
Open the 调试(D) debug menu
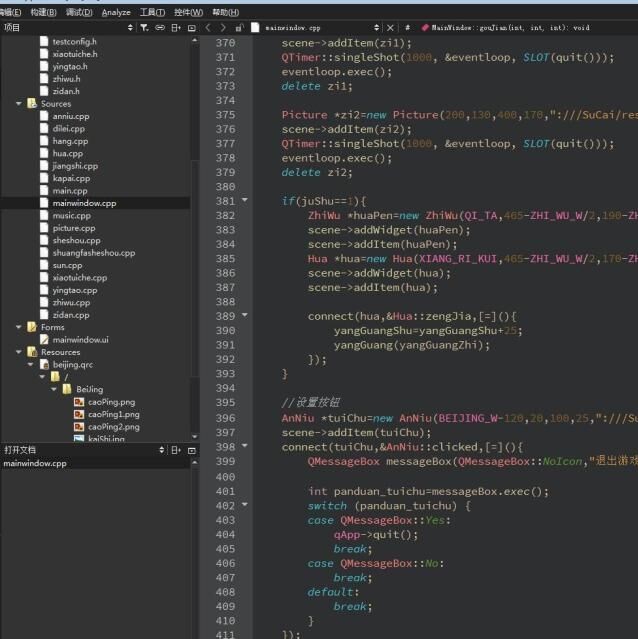coord(79,12)
